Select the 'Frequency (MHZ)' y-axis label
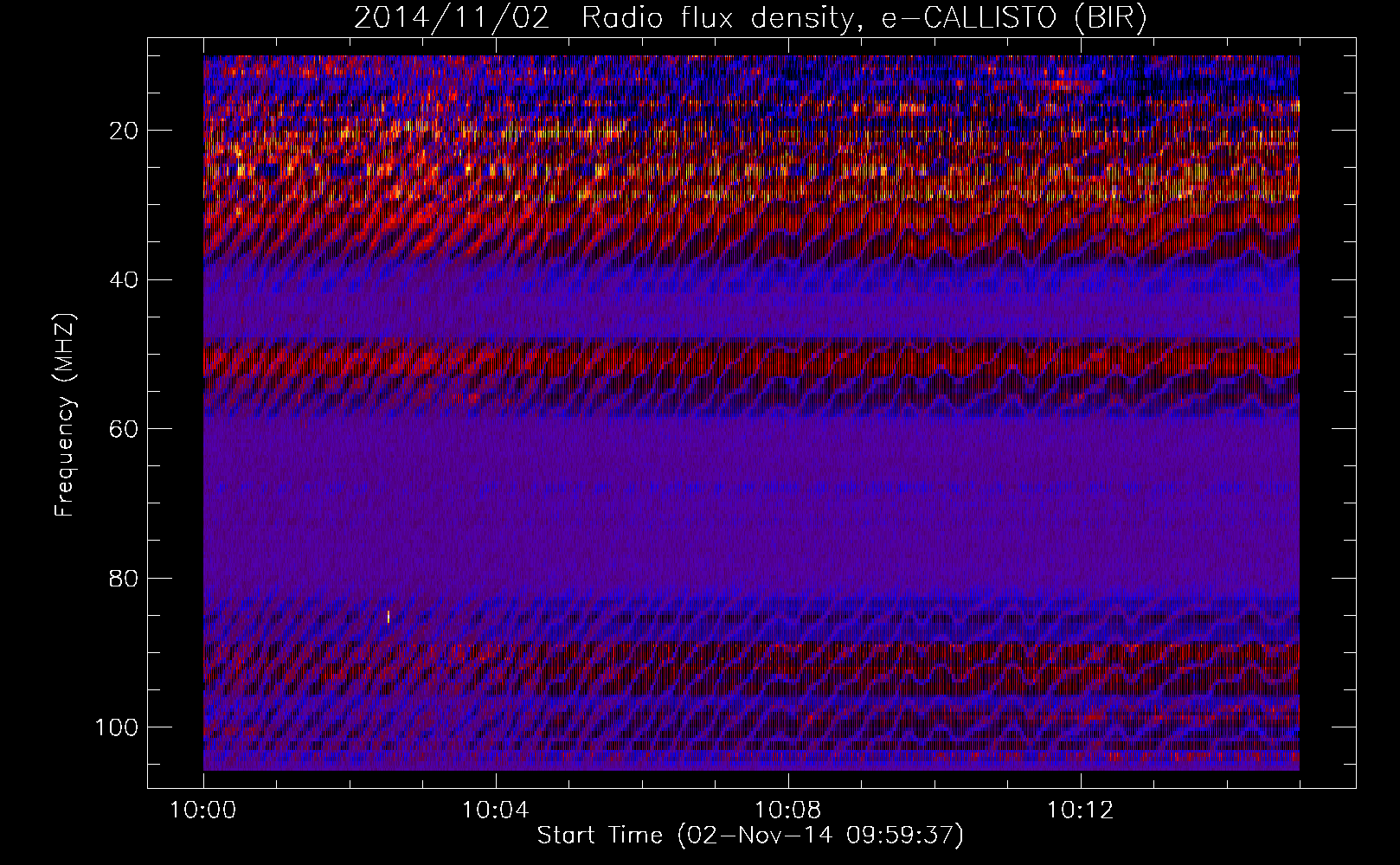The height and width of the screenshot is (865, 1400). tap(65, 415)
